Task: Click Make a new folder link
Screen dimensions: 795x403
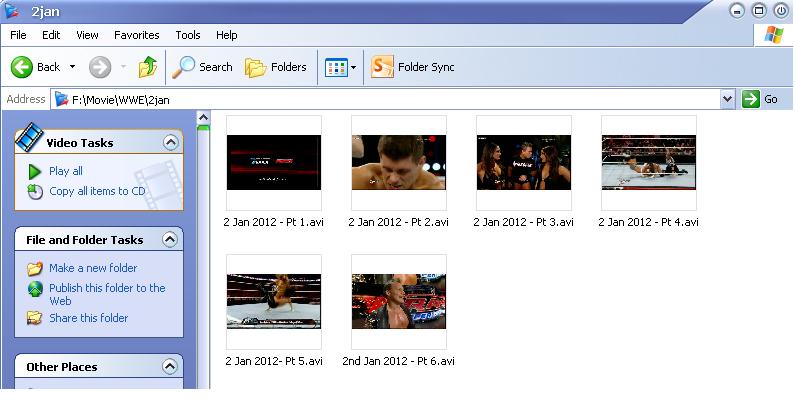Action: coord(93,268)
